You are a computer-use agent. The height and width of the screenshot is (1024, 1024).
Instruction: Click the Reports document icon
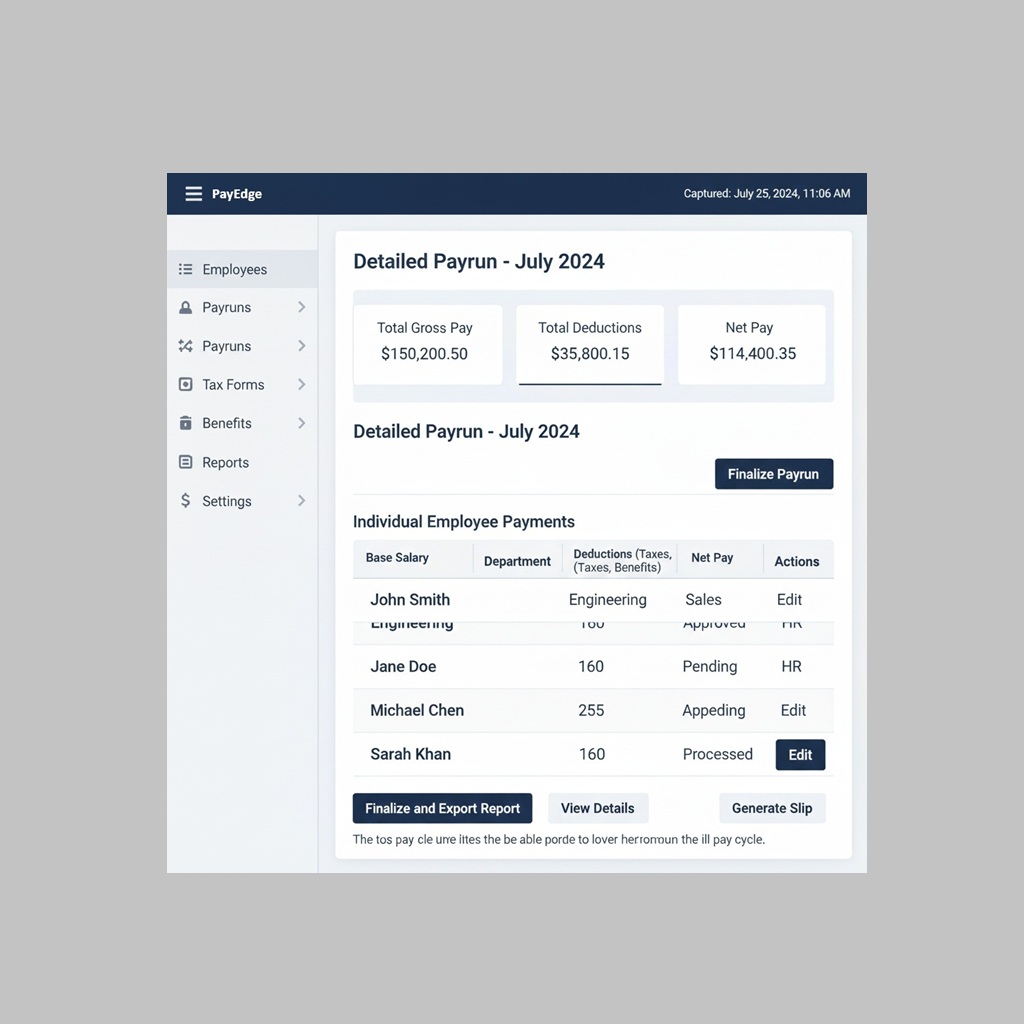pos(185,462)
